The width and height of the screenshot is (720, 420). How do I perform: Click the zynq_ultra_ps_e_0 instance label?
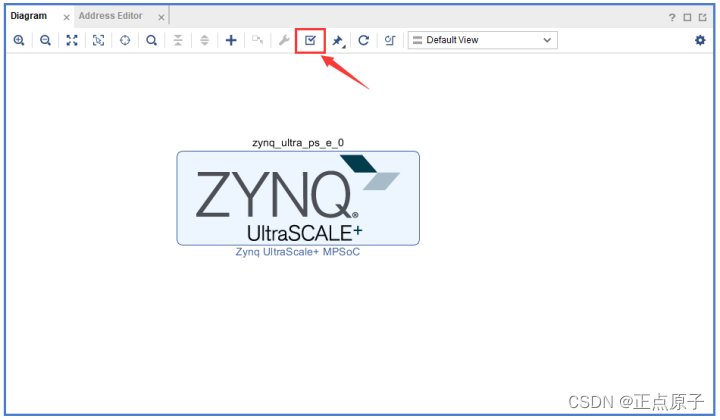(x=298, y=143)
